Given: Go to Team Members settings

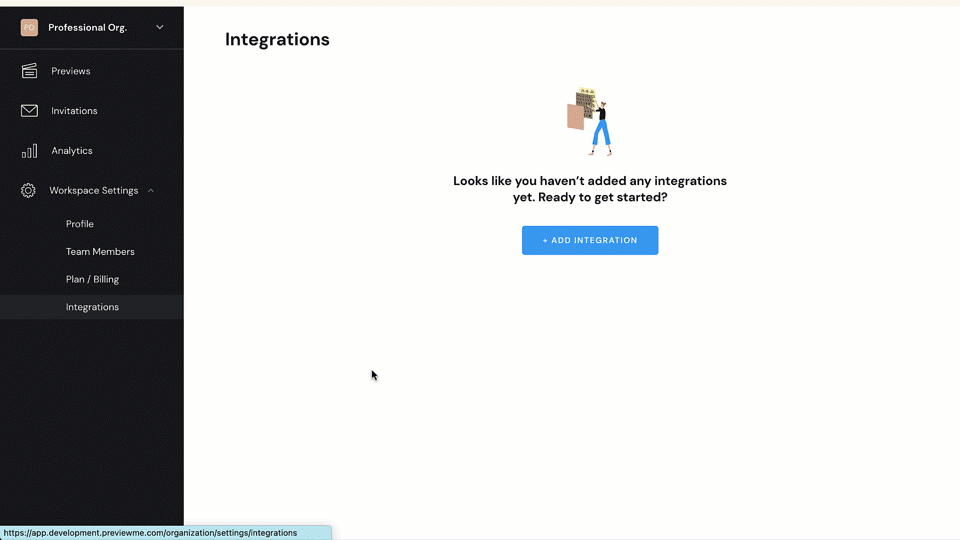Looking at the screenshot, I should 100,252.
